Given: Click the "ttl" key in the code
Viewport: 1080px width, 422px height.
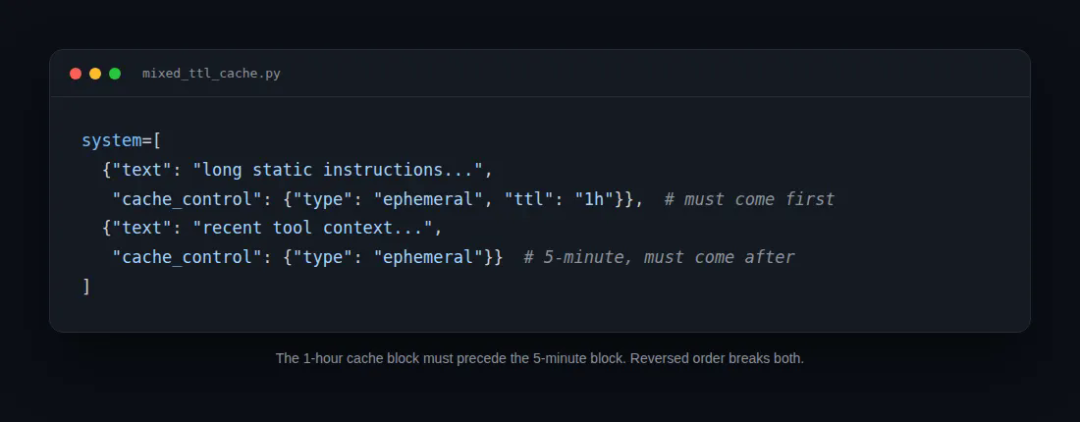Looking at the screenshot, I should pos(528,200).
